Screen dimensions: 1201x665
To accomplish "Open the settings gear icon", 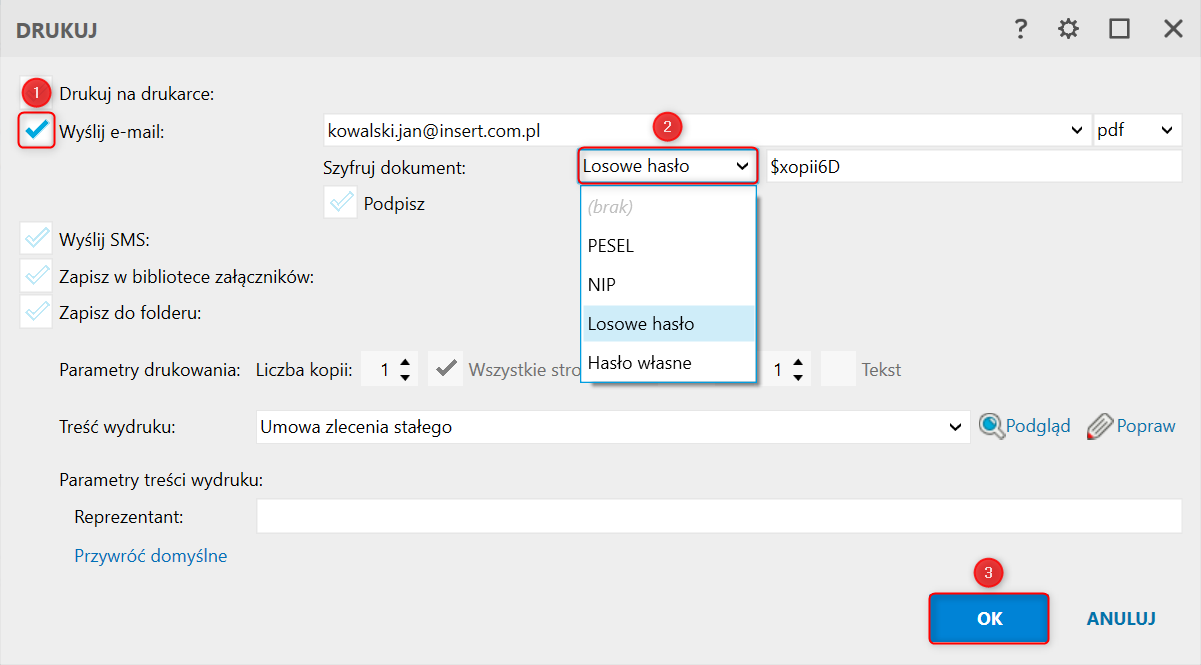I will pos(1069,29).
